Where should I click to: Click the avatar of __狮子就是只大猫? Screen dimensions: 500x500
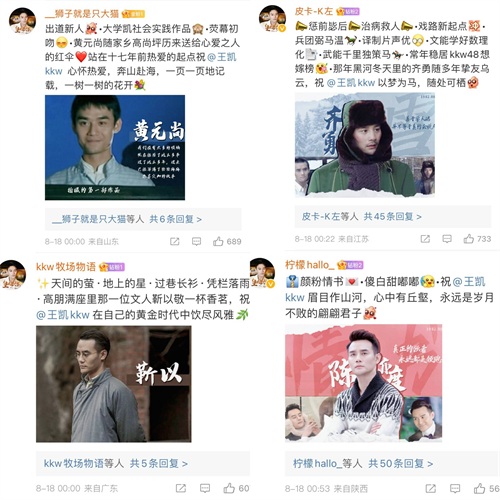22,21
